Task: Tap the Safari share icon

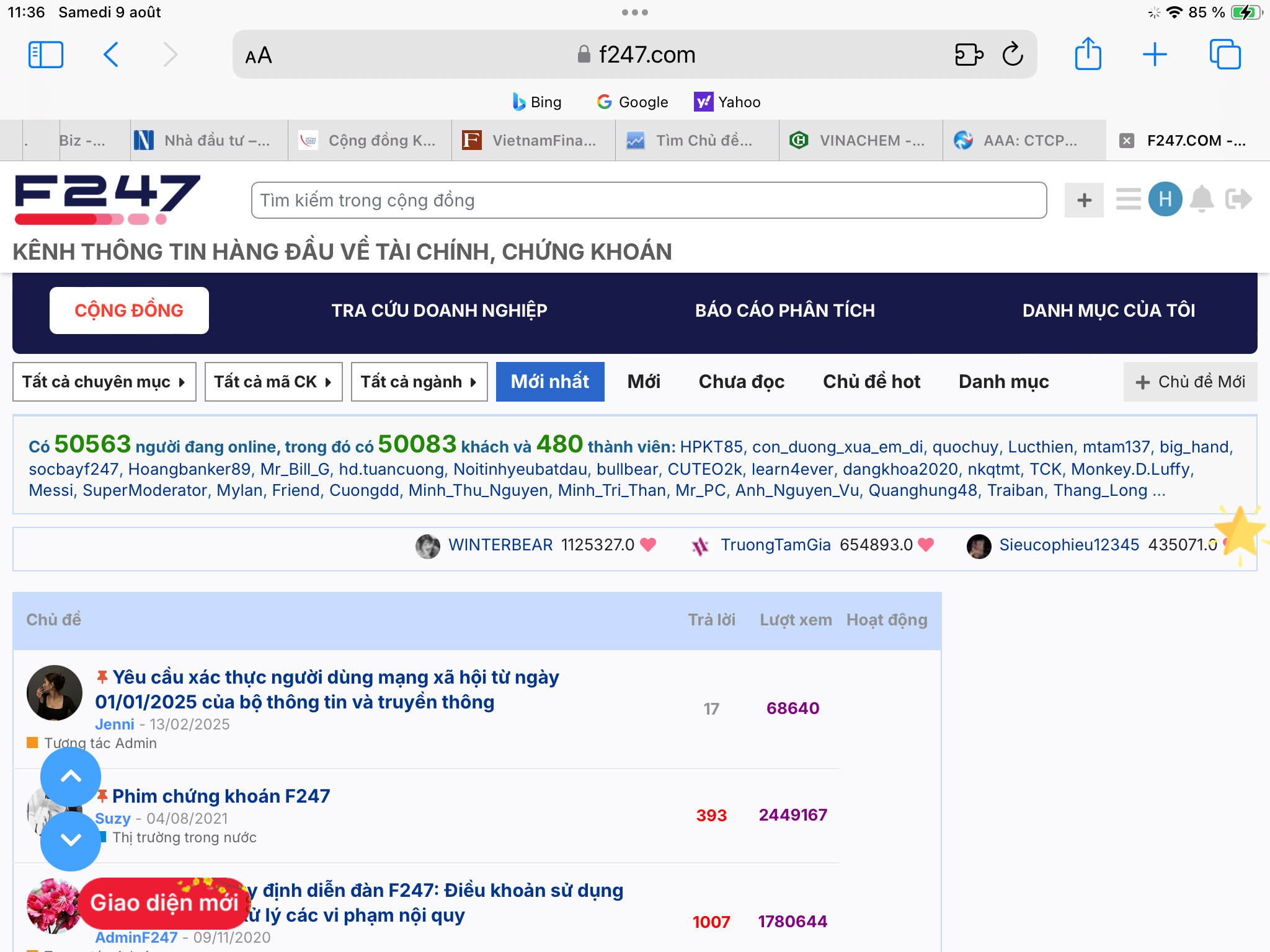Action: (x=1088, y=55)
